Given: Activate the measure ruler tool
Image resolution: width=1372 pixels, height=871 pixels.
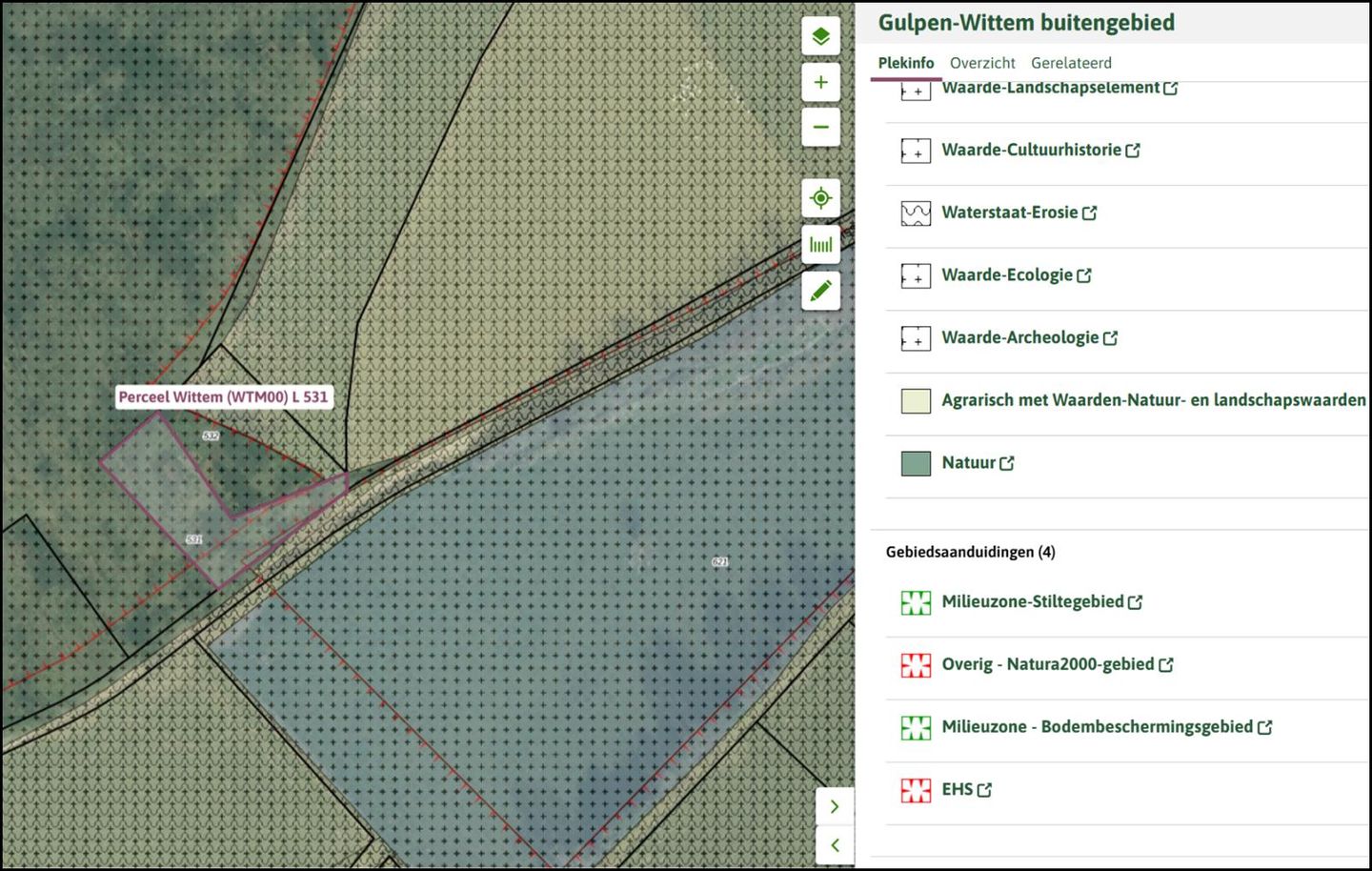Looking at the screenshot, I should [820, 245].
